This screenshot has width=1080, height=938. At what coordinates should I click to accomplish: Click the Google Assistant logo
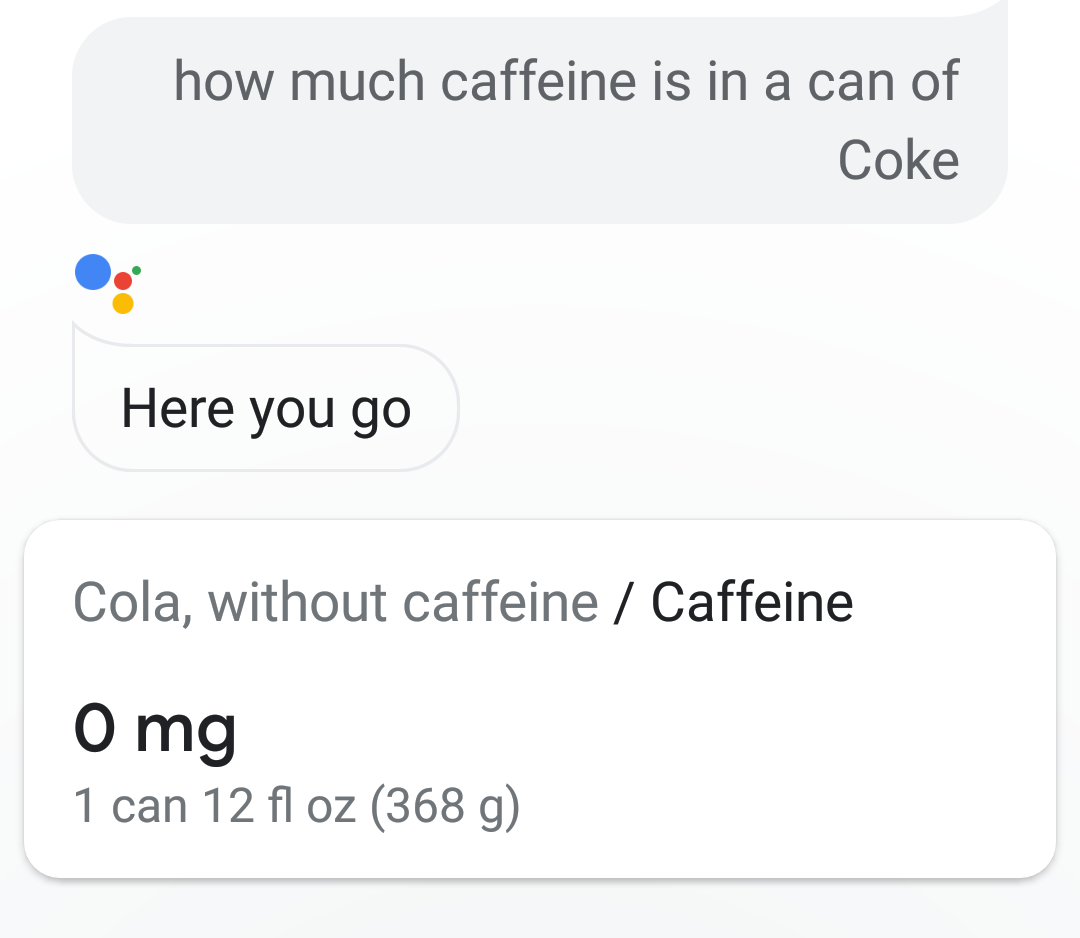pos(108,284)
